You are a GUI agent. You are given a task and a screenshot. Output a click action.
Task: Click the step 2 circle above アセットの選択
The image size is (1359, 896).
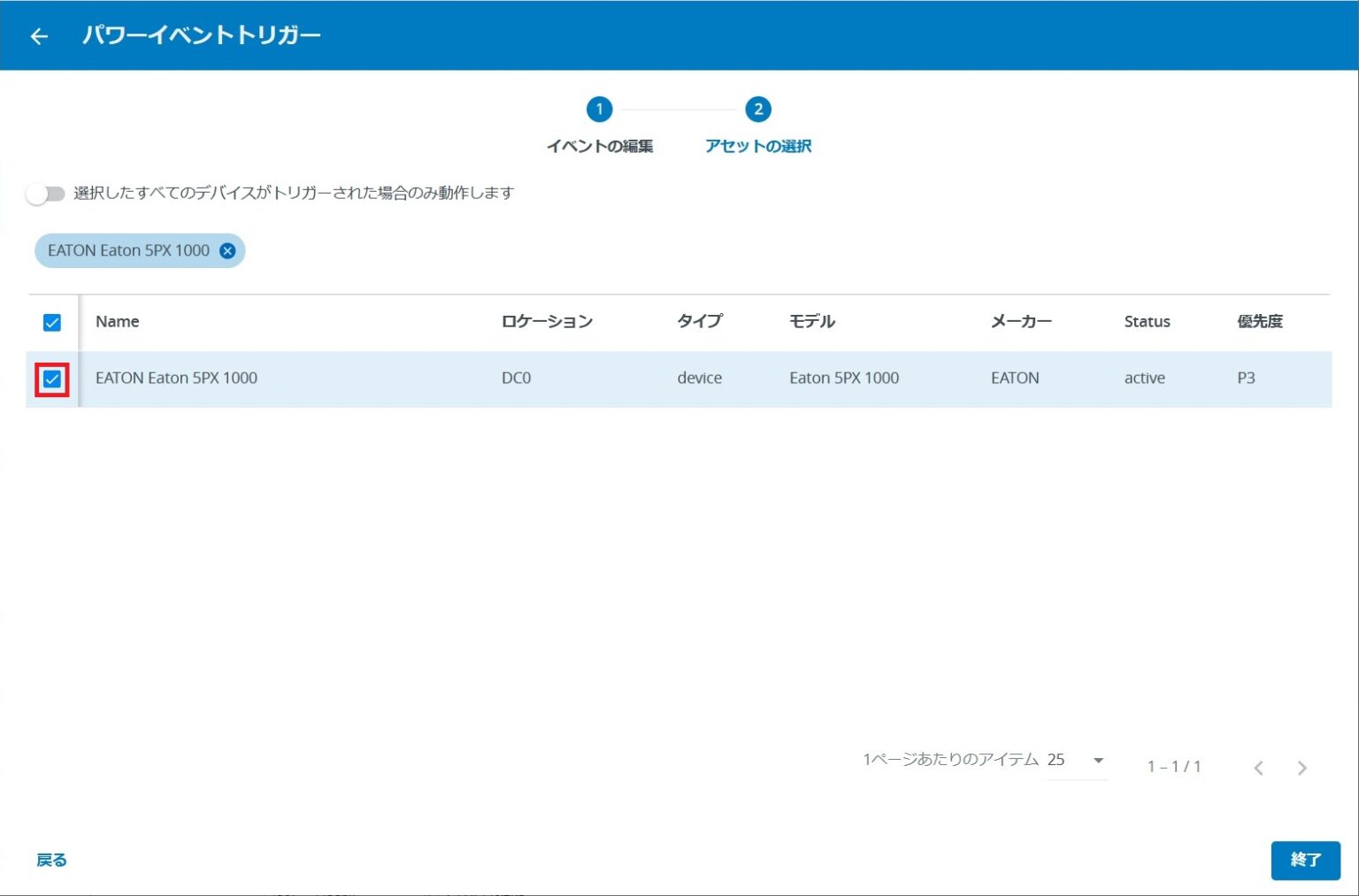(x=758, y=111)
